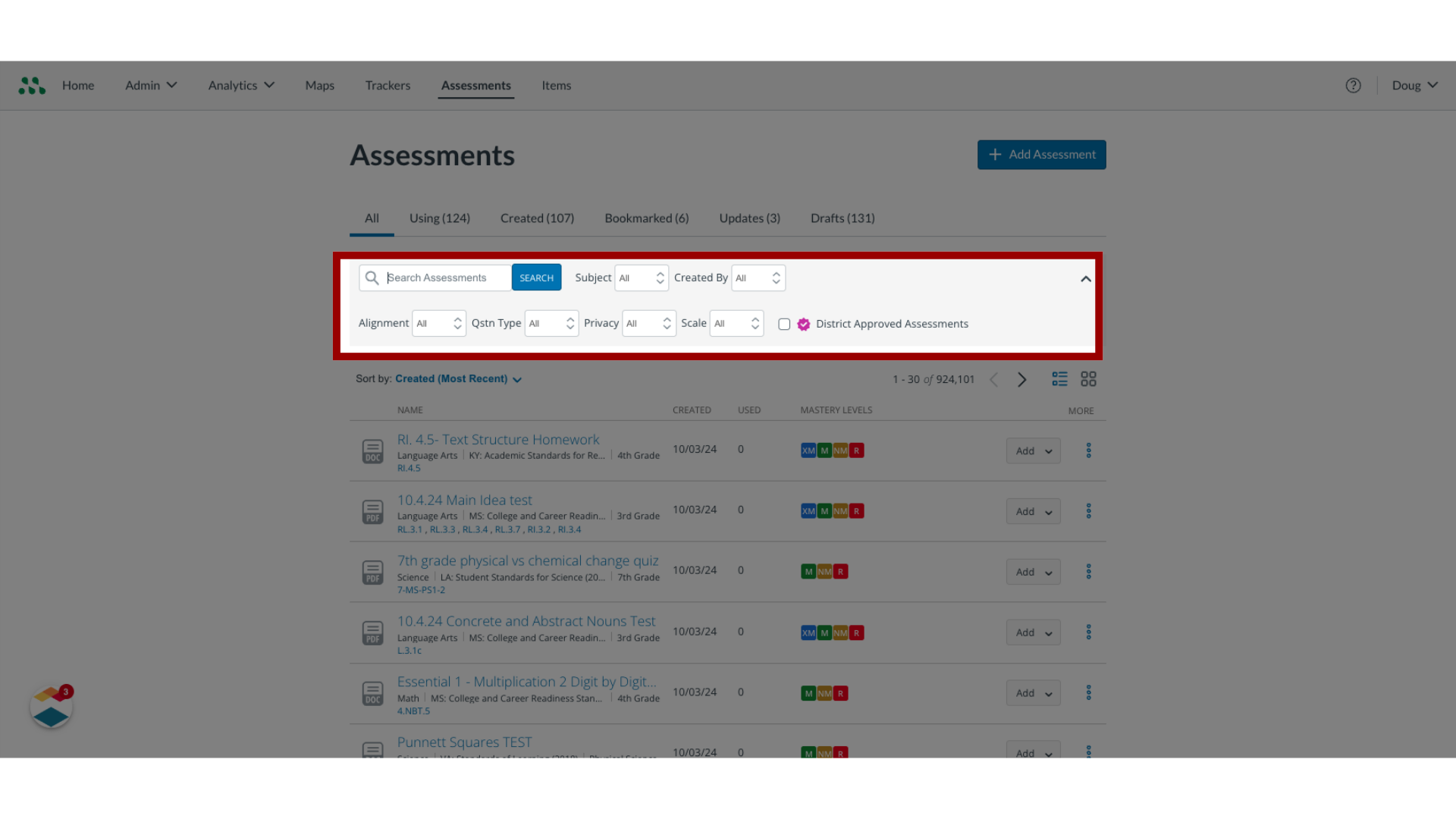Screen dimensions: 1456x819
Task: Click the help question mark icon
Action: 1353,85
